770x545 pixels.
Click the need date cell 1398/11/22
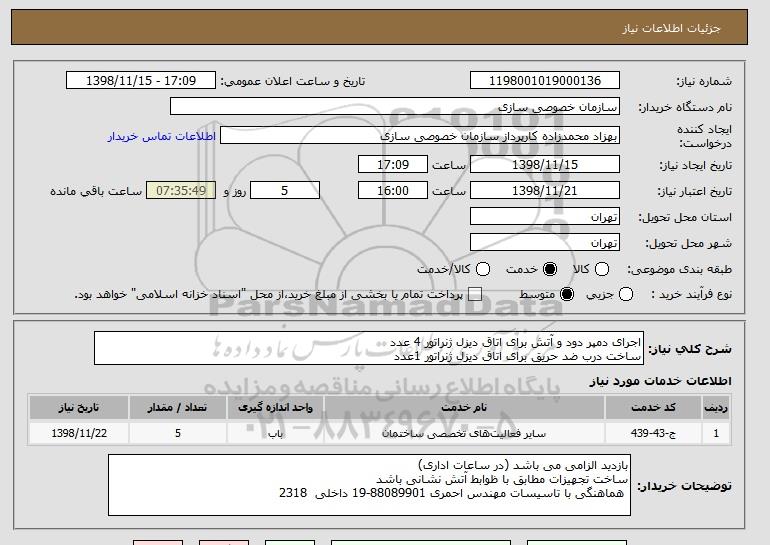coord(79,434)
